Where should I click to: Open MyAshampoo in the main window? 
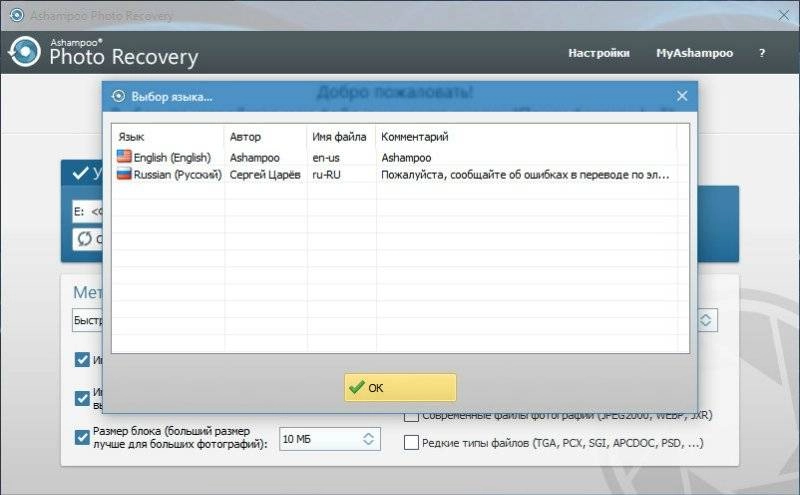(694, 53)
